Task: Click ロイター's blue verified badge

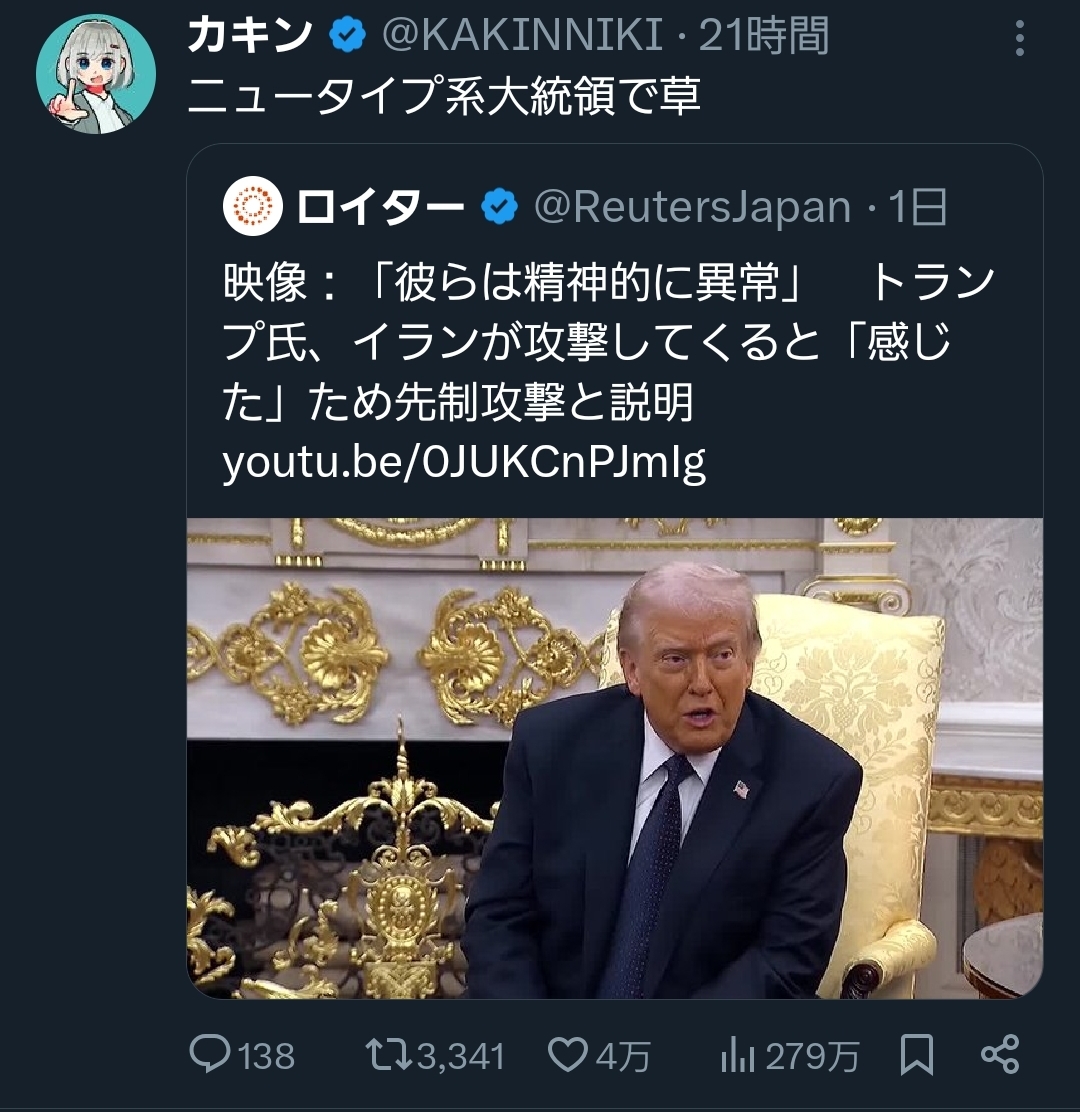Action: 500,207
